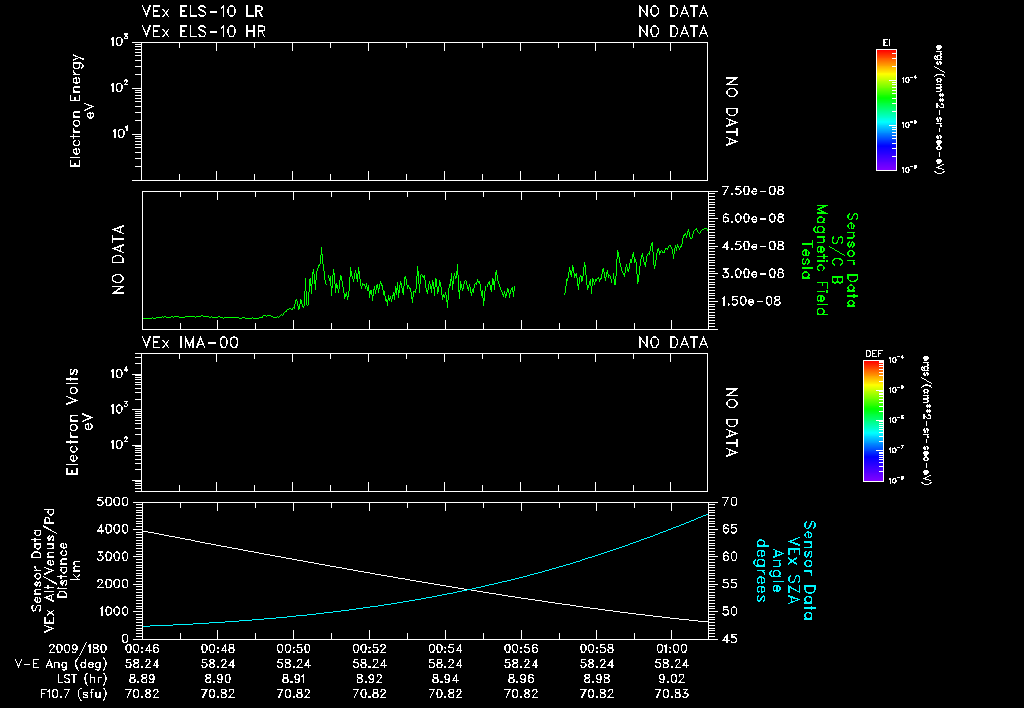Click the '3.00e-08' magnetic field tick
The height and width of the screenshot is (708, 1024).
(x=753, y=273)
